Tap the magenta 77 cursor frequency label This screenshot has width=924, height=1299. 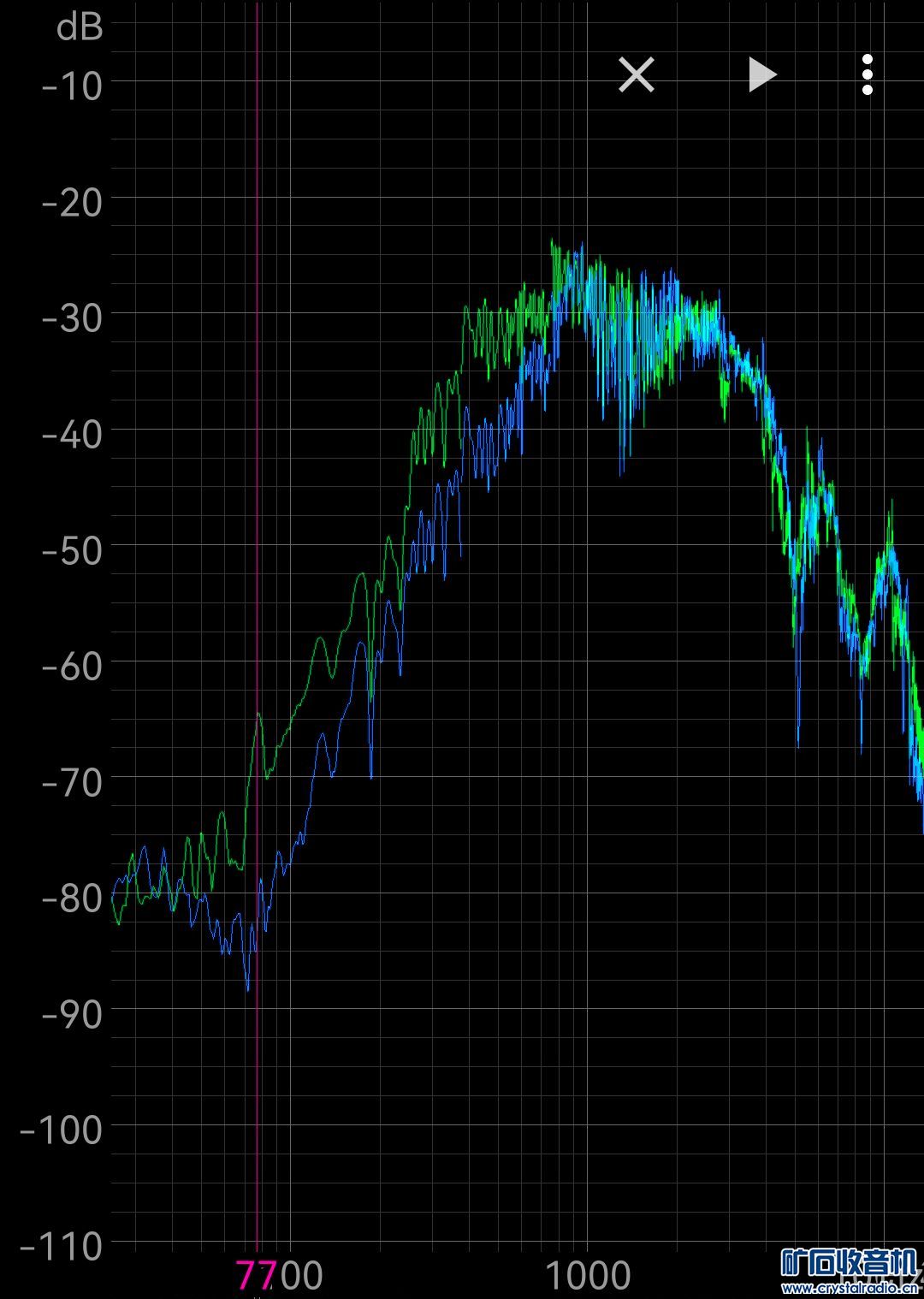coord(256,1276)
